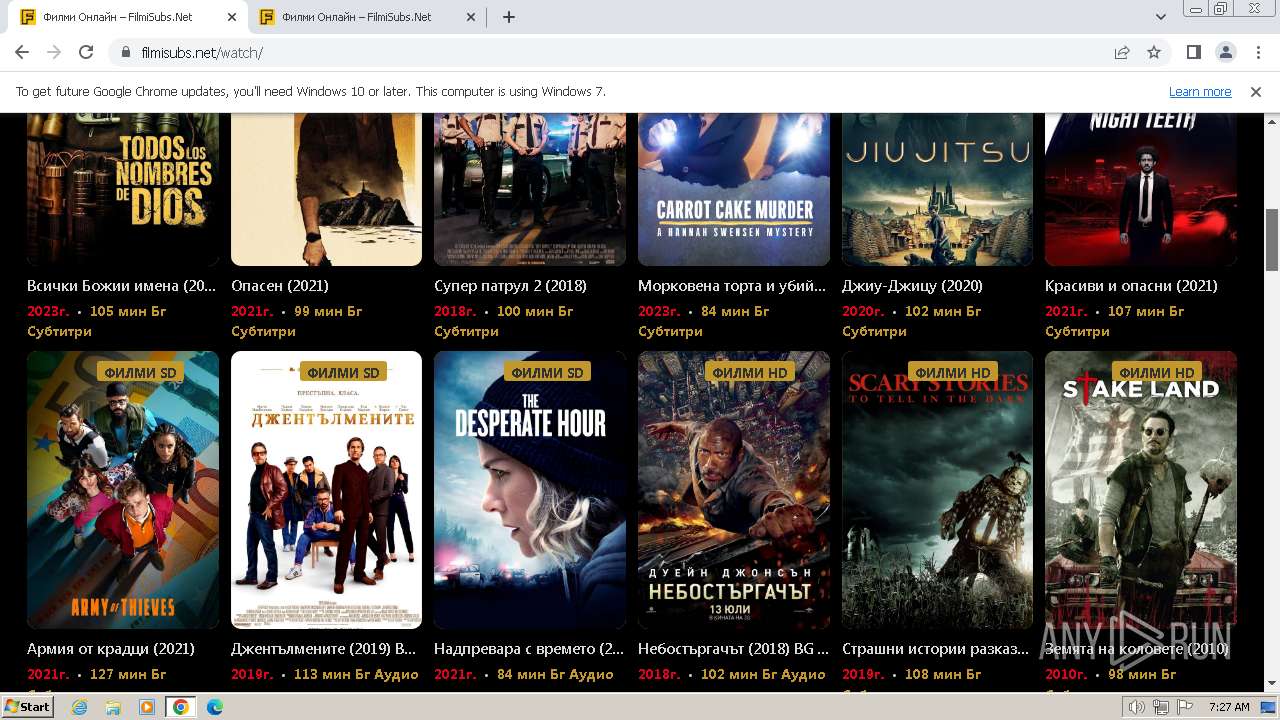Viewport: 1280px width, 720px height.
Task: Open Windows Media Player from taskbar
Action: (147, 707)
